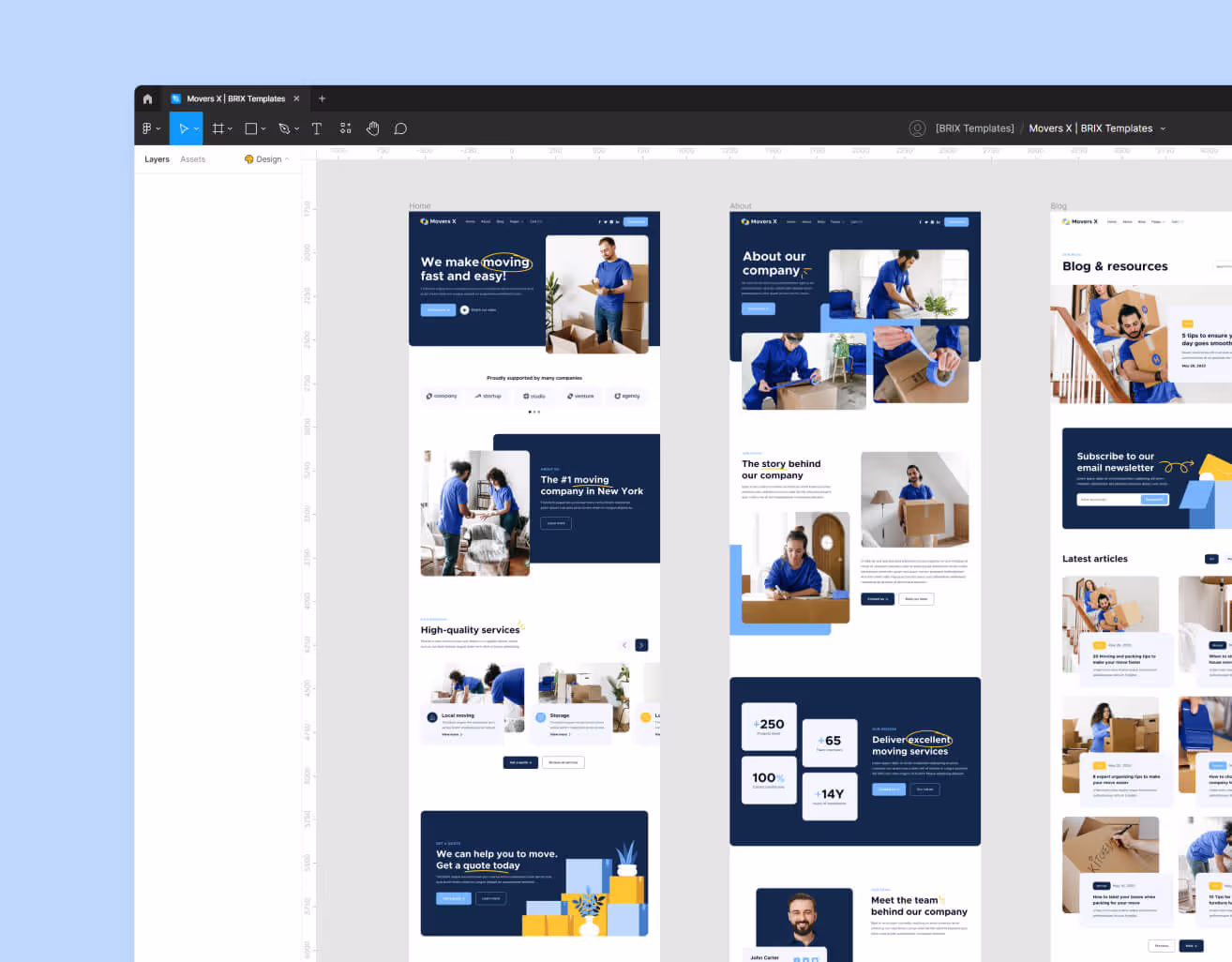Select the About frame label

click(741, 206)
